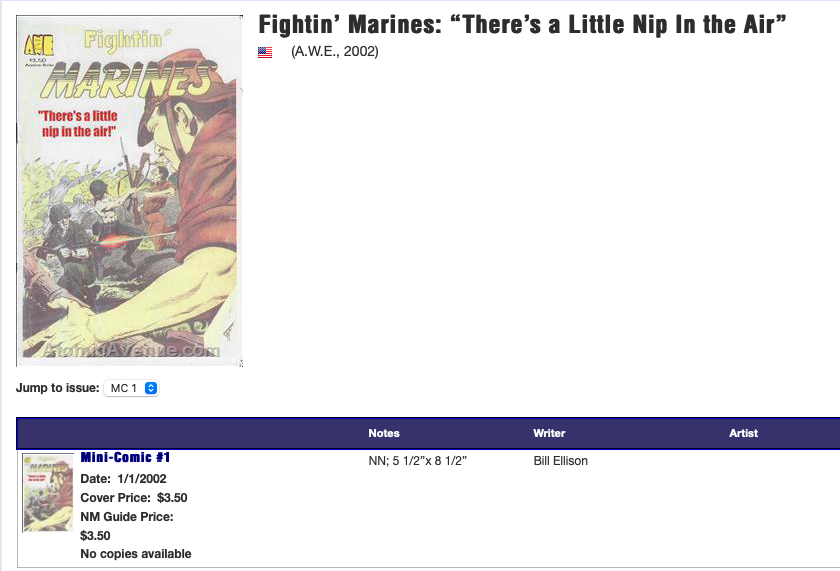The height and width of the screenshot is (571, 840).
Task: Click the Notes column header
Action: pos(384,433)
